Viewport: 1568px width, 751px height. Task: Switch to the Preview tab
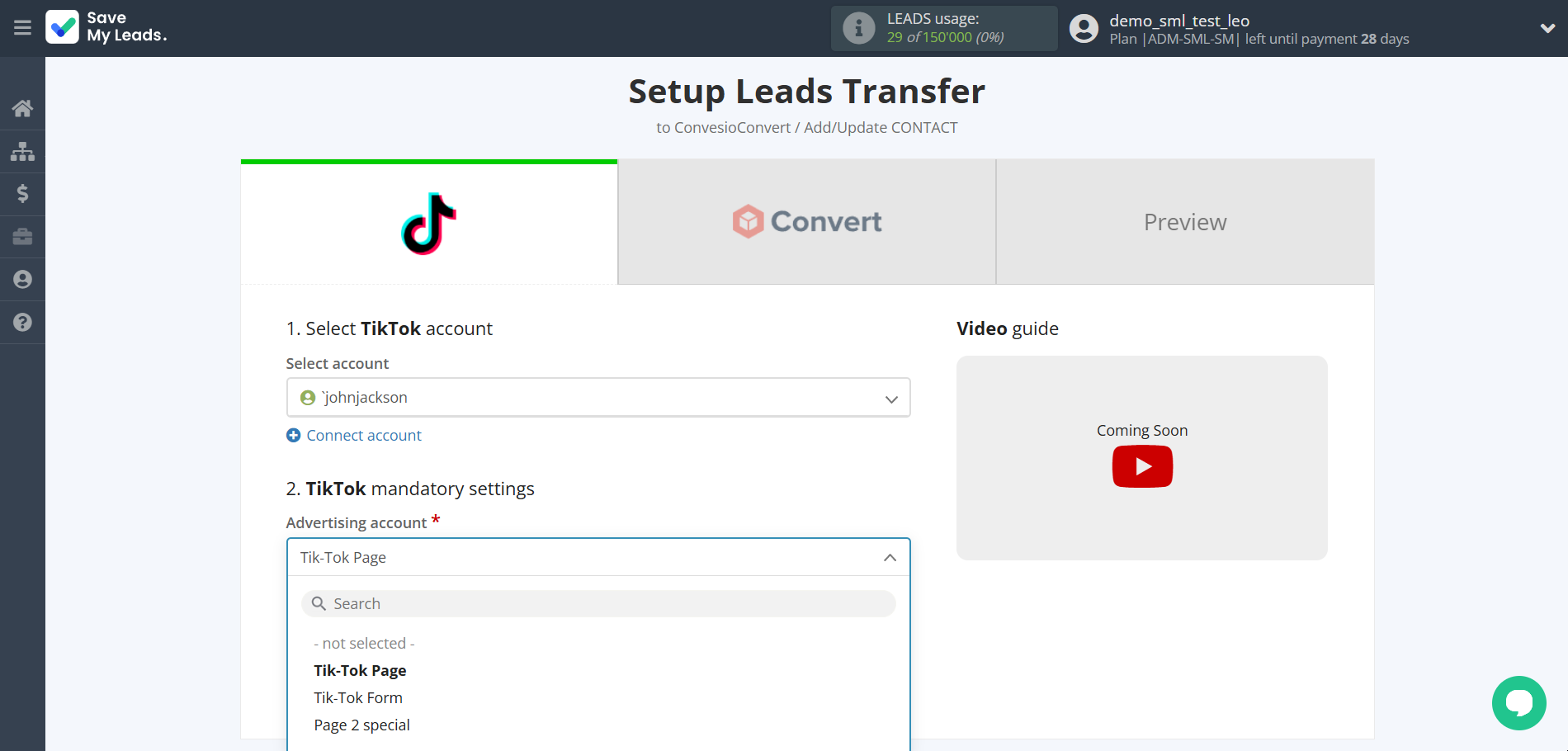[1185, 222]
